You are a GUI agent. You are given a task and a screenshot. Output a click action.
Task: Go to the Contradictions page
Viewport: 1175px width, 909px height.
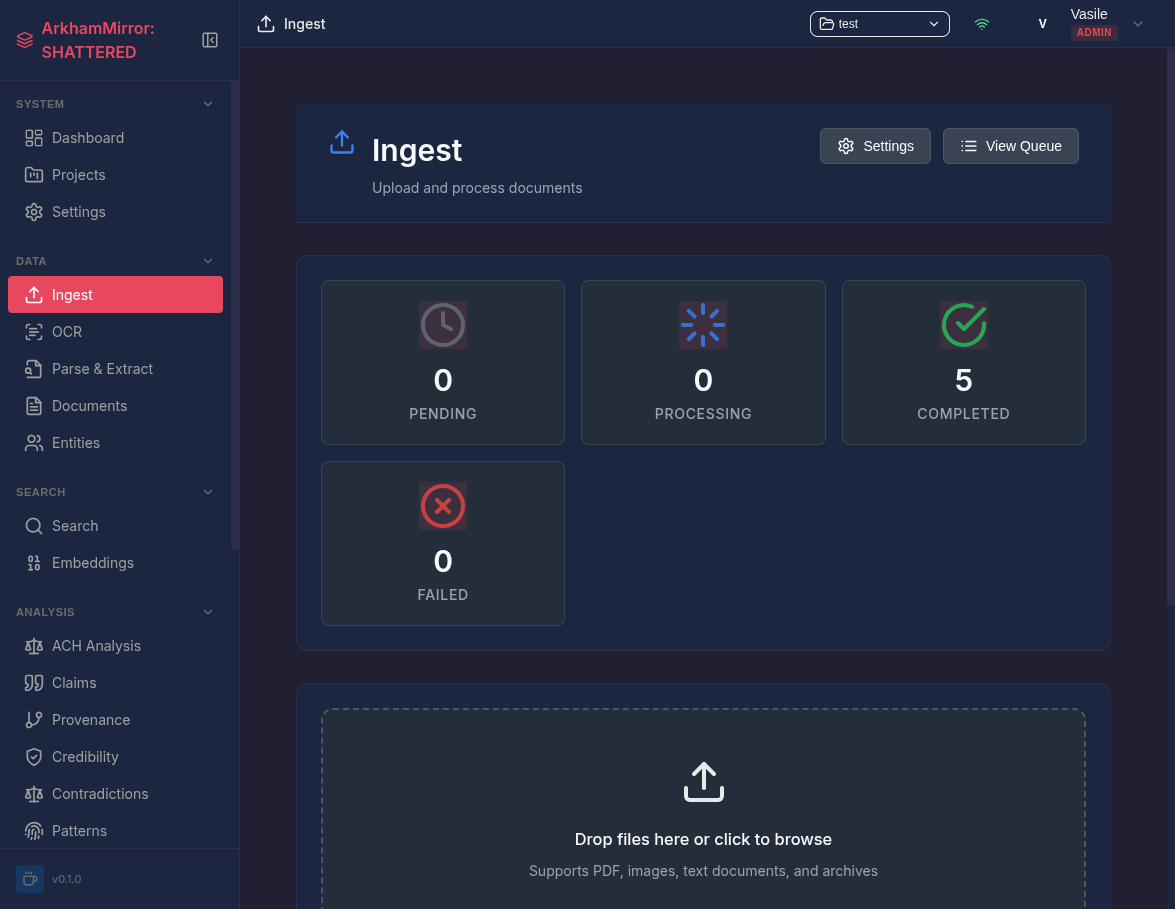(115, 794)
